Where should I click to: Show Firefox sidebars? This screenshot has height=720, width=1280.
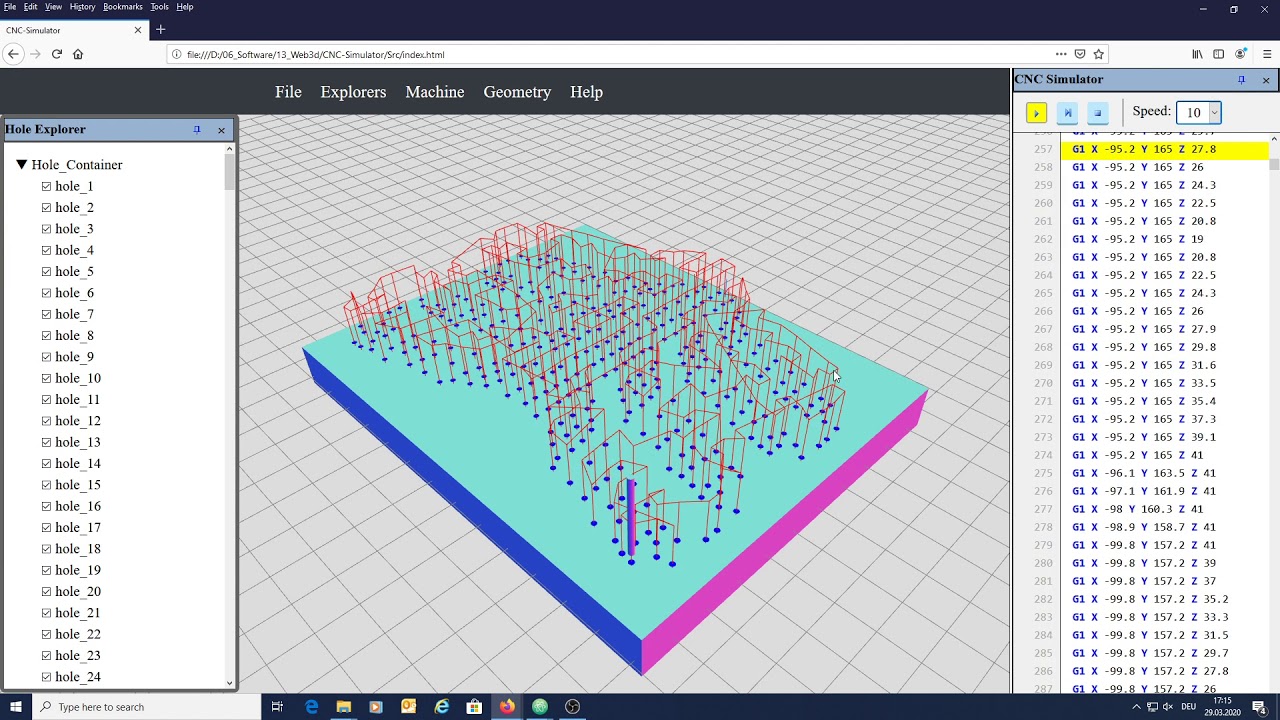point(1218,54)
